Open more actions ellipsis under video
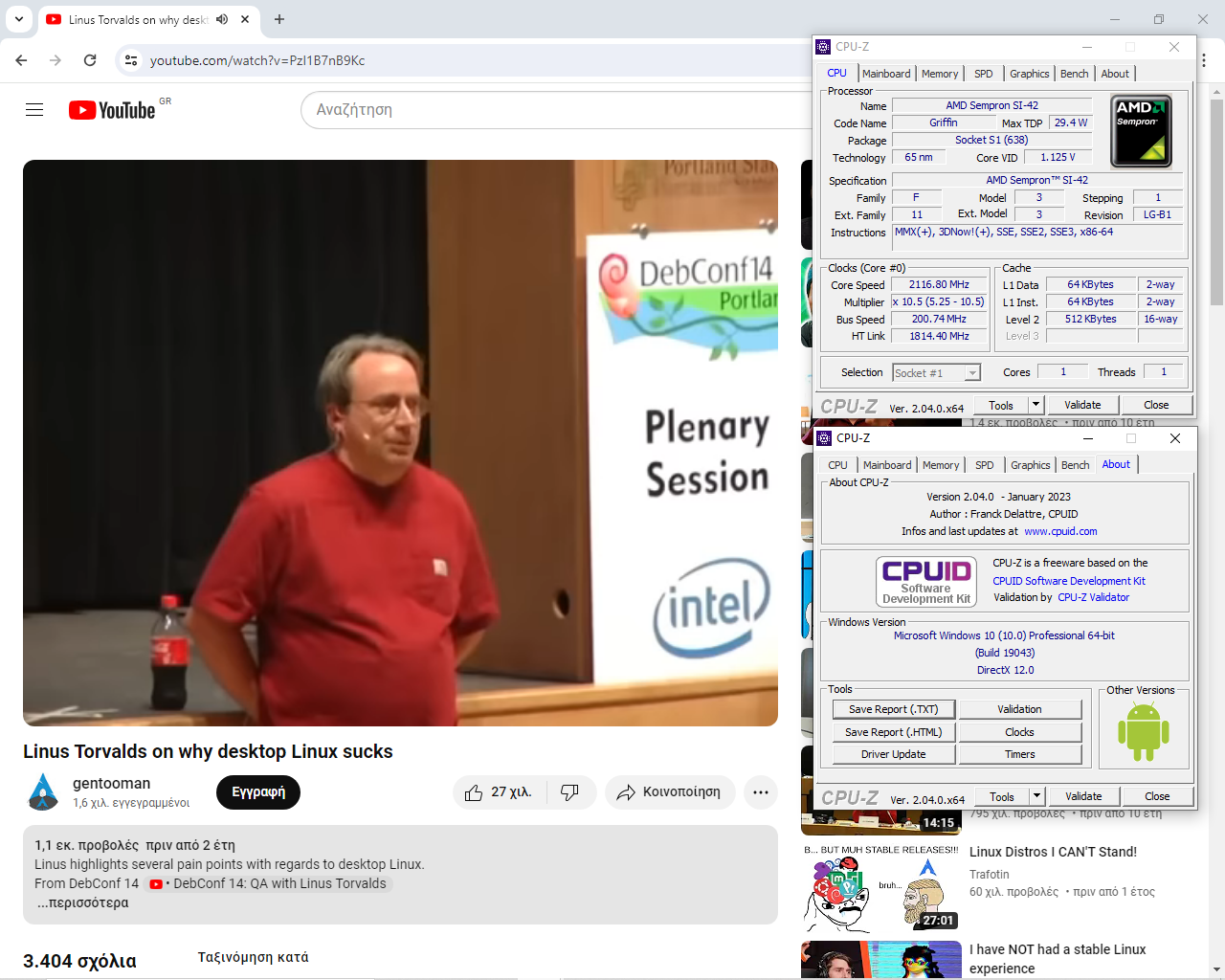This screenshot has height=980, width=1225. click(x=761, y=792)
